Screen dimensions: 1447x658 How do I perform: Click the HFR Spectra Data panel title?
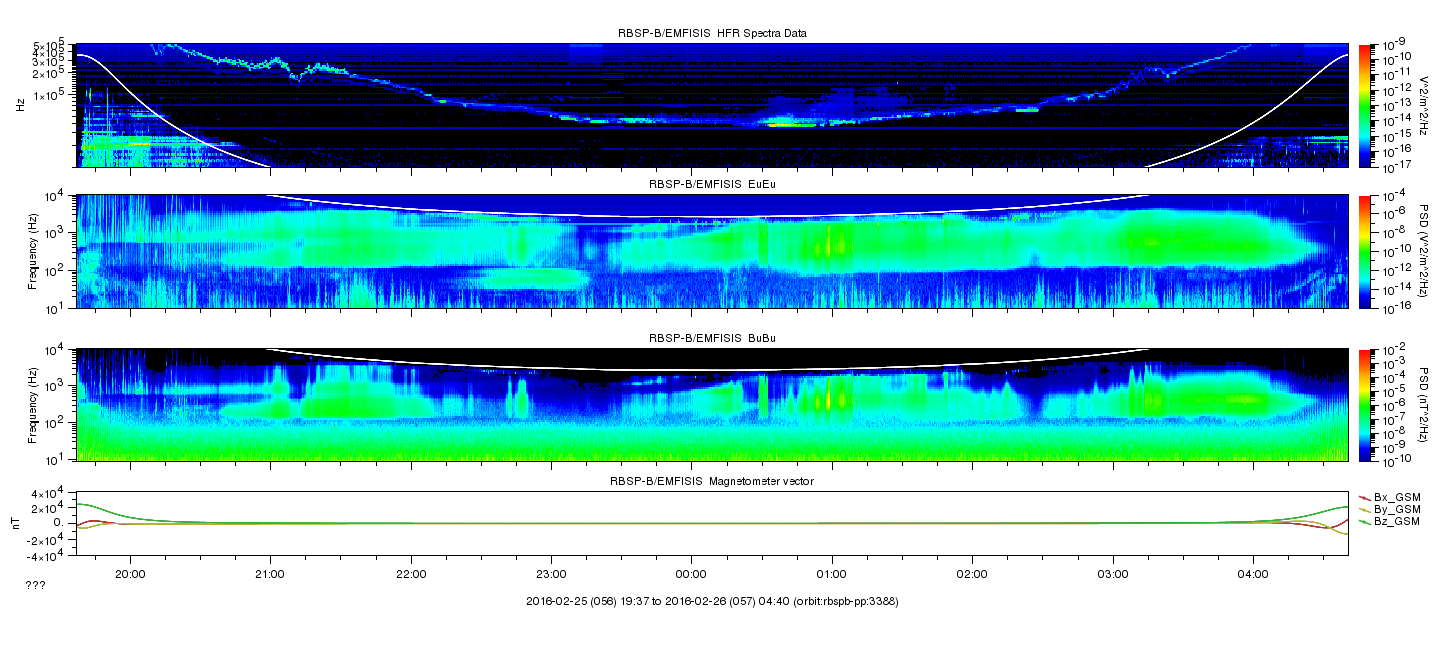pos(712,33)
